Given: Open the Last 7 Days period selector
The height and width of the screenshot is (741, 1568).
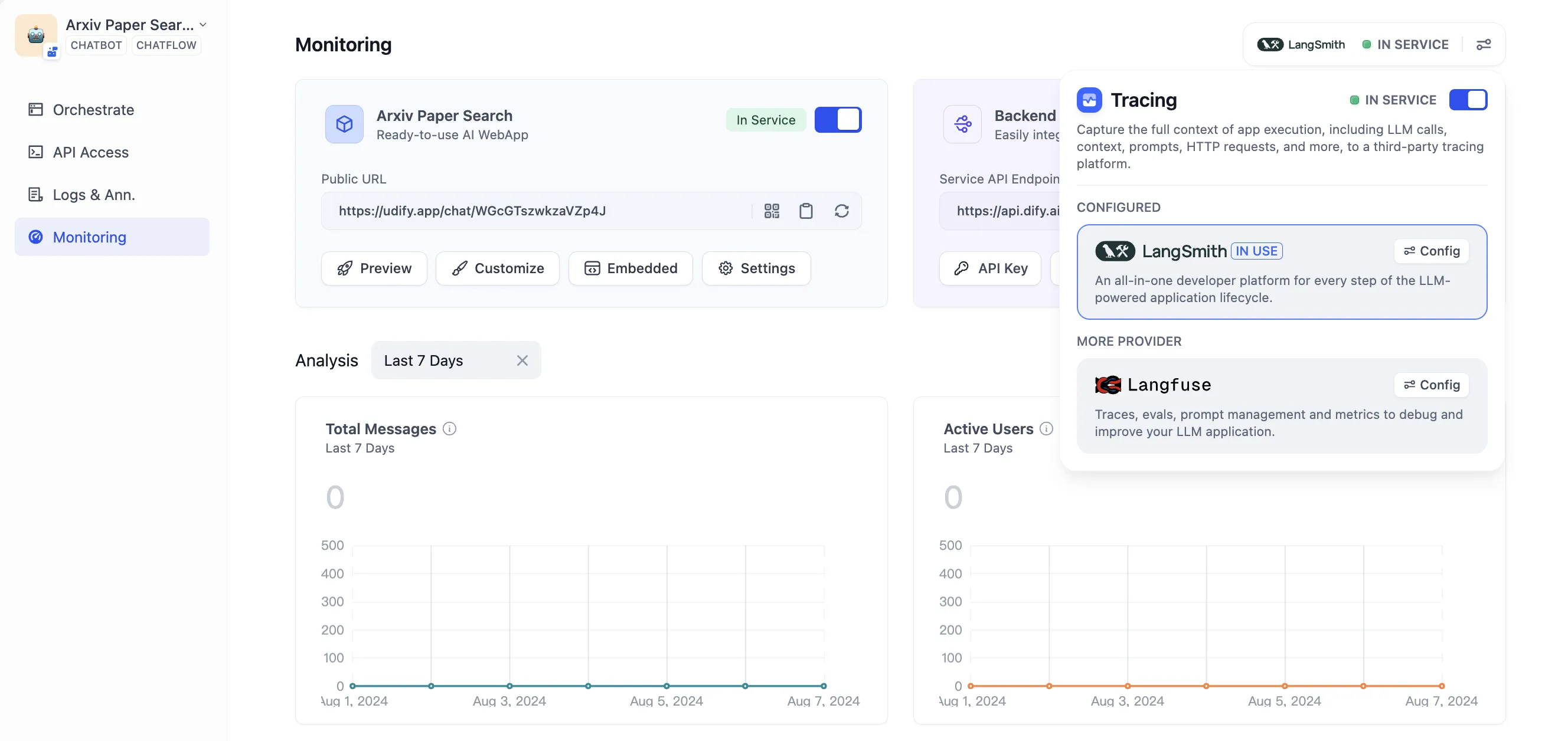Looking at the screenshot, I should 424,361.
